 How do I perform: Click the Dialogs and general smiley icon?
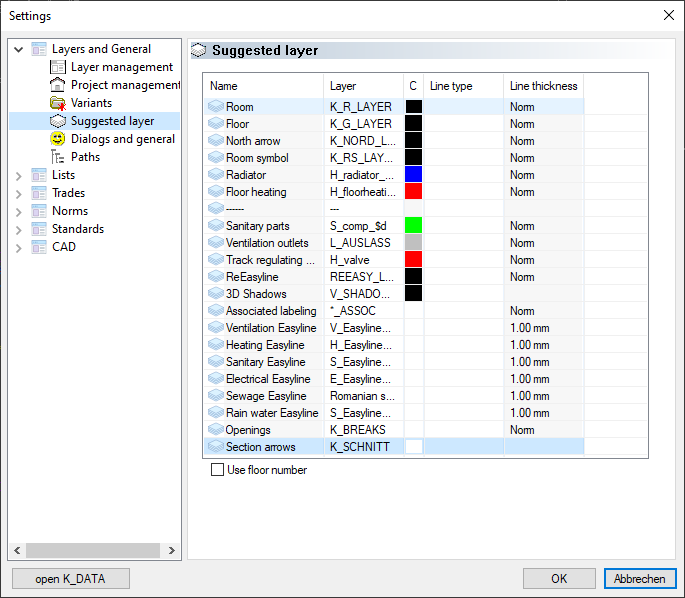(58, 139)
